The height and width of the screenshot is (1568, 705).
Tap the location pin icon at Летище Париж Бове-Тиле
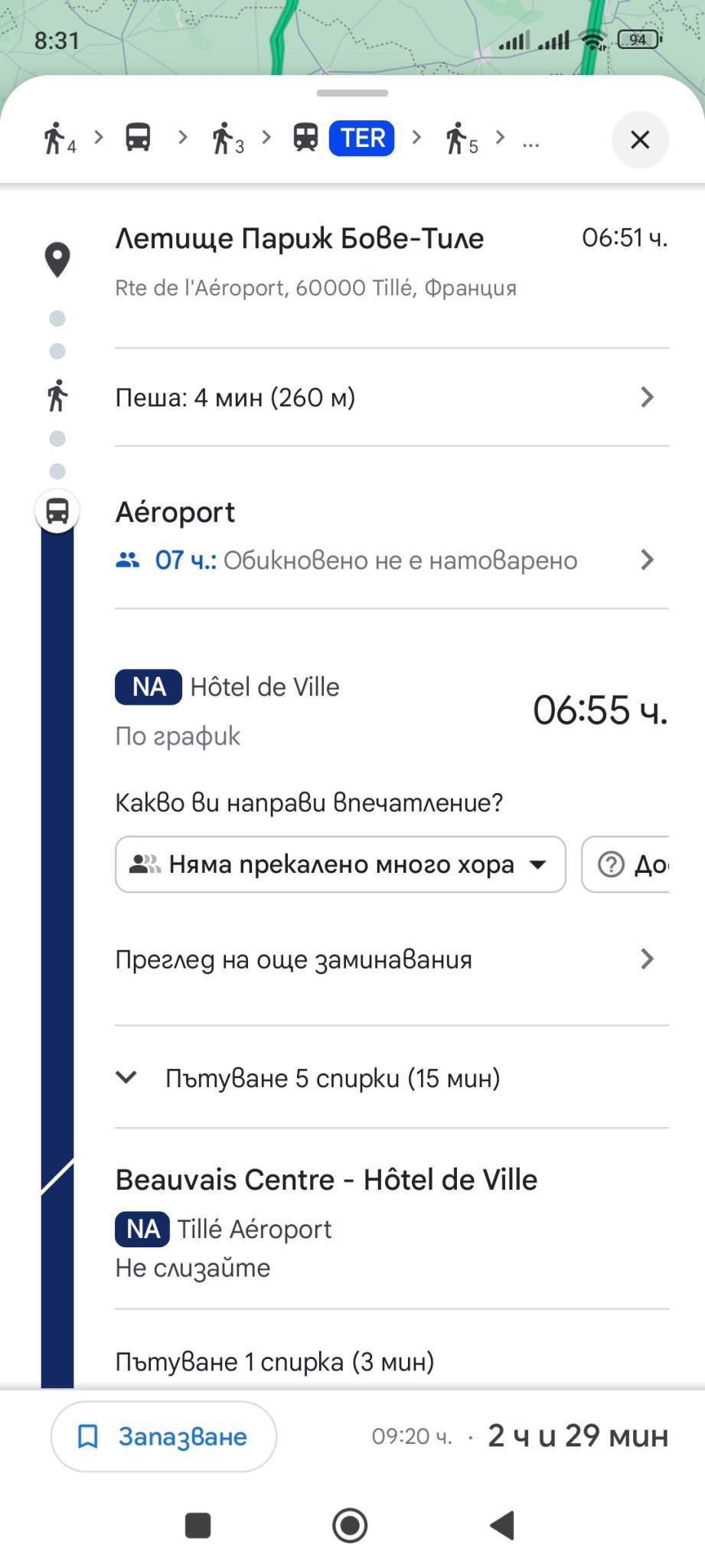(x=57, y=260)
